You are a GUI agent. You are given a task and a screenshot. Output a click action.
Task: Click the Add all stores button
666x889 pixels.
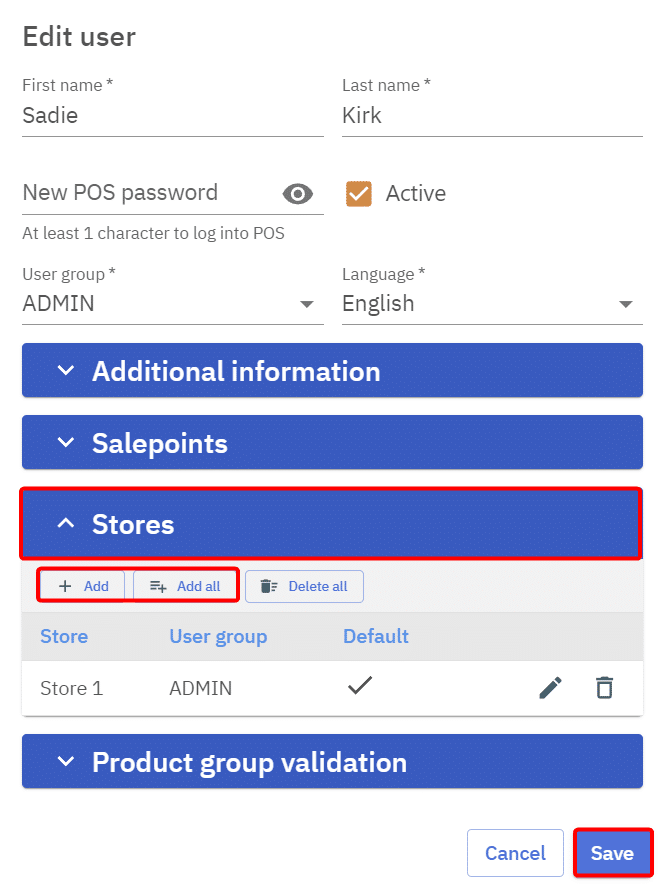pos(186,586)
